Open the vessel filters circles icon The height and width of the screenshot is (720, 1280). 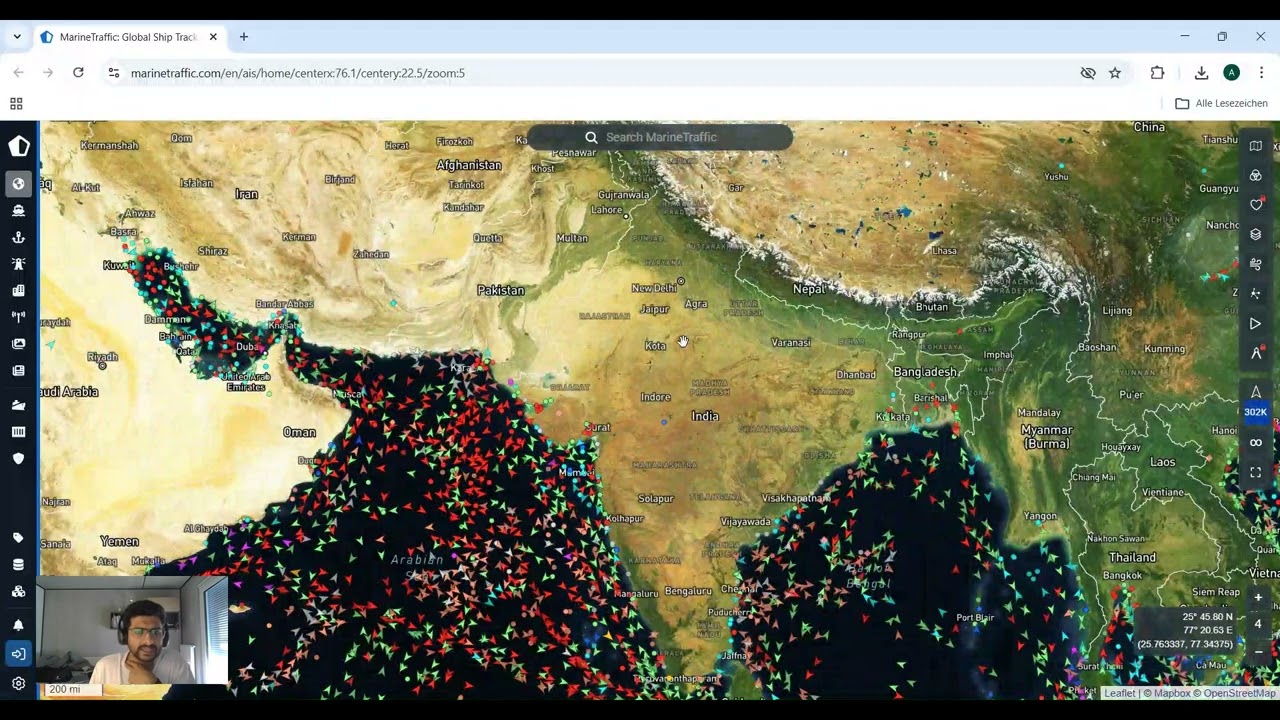pos(1255,176)
